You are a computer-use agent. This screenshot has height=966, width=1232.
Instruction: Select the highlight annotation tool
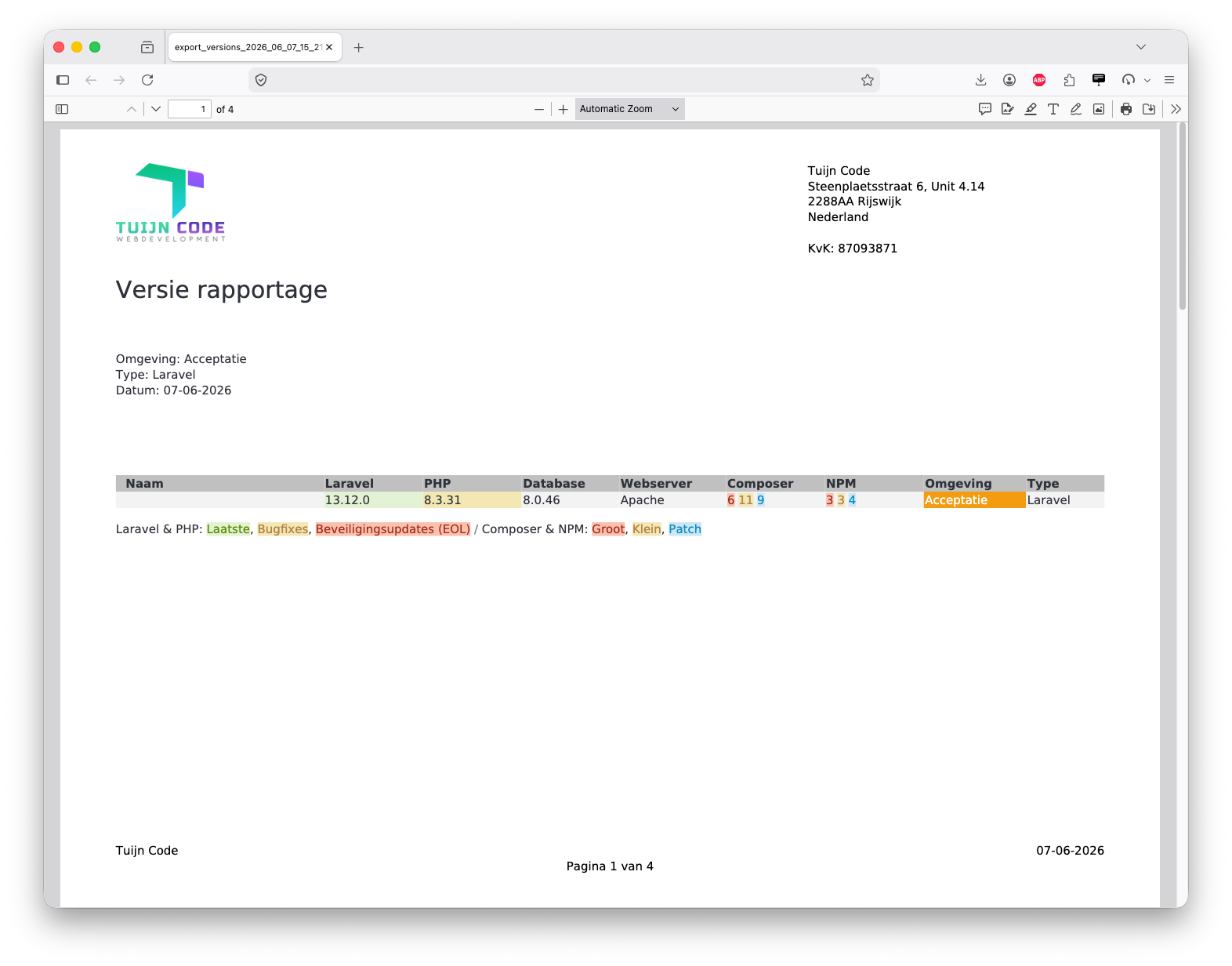coord(1031,109)
